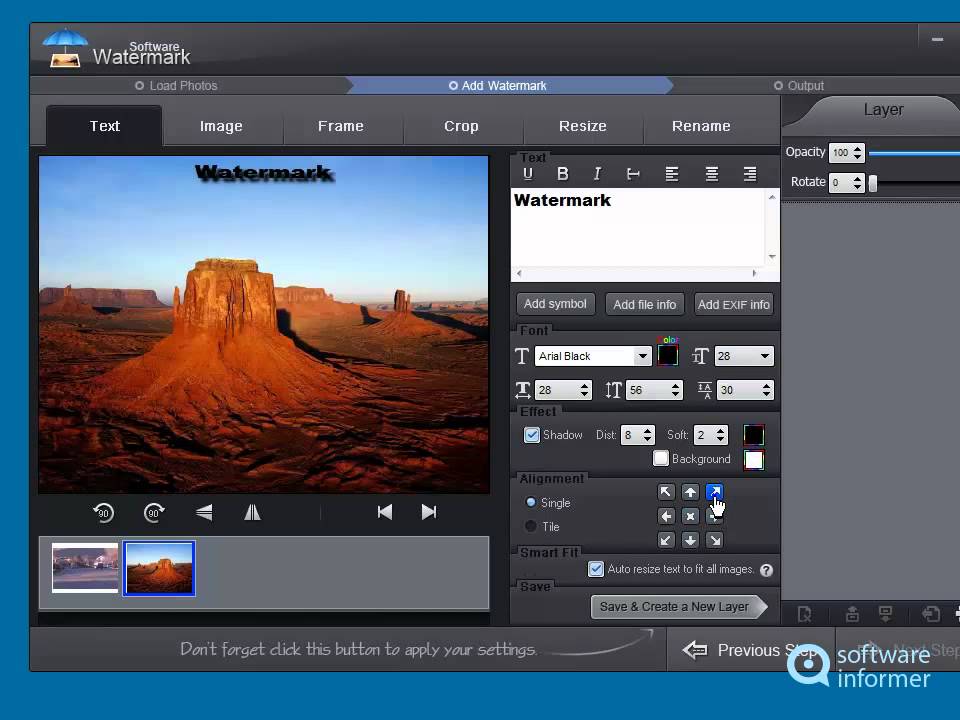Click Save & Create a New Layer

click(x=678, y=607)
